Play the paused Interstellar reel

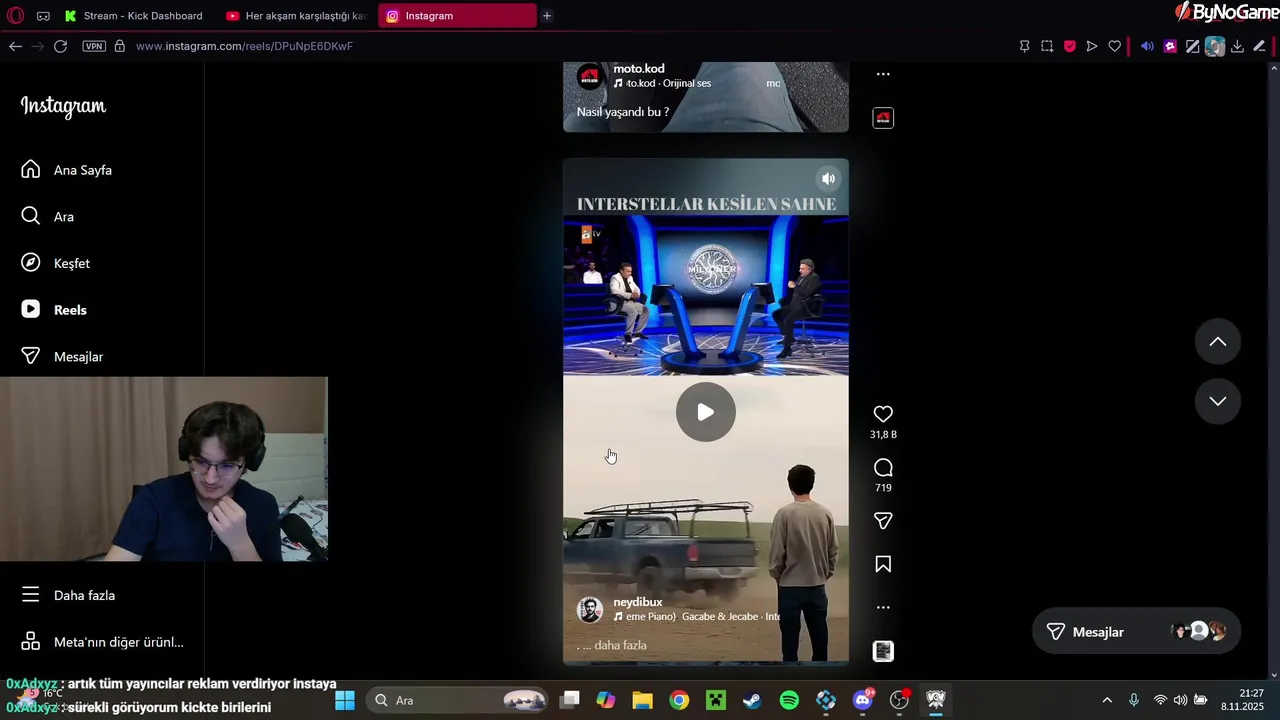pyautogui.click(x=706, y=412)
